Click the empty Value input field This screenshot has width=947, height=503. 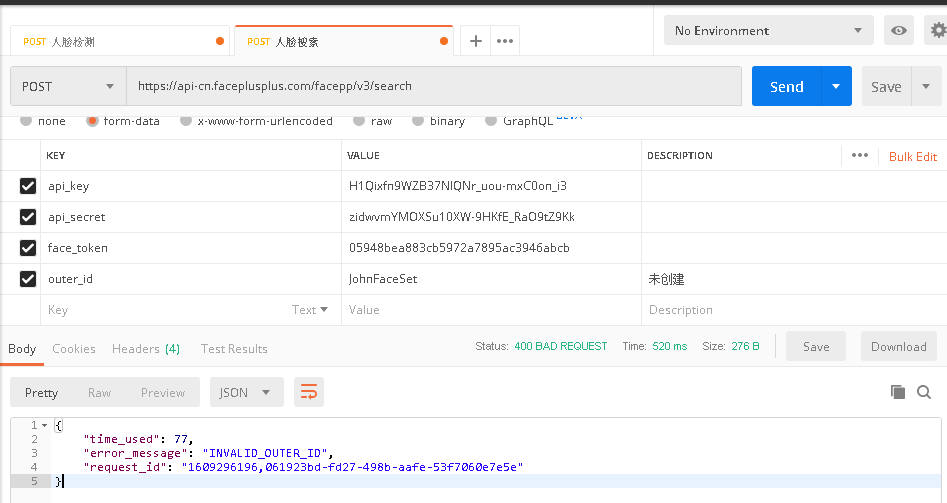(491, 310)
